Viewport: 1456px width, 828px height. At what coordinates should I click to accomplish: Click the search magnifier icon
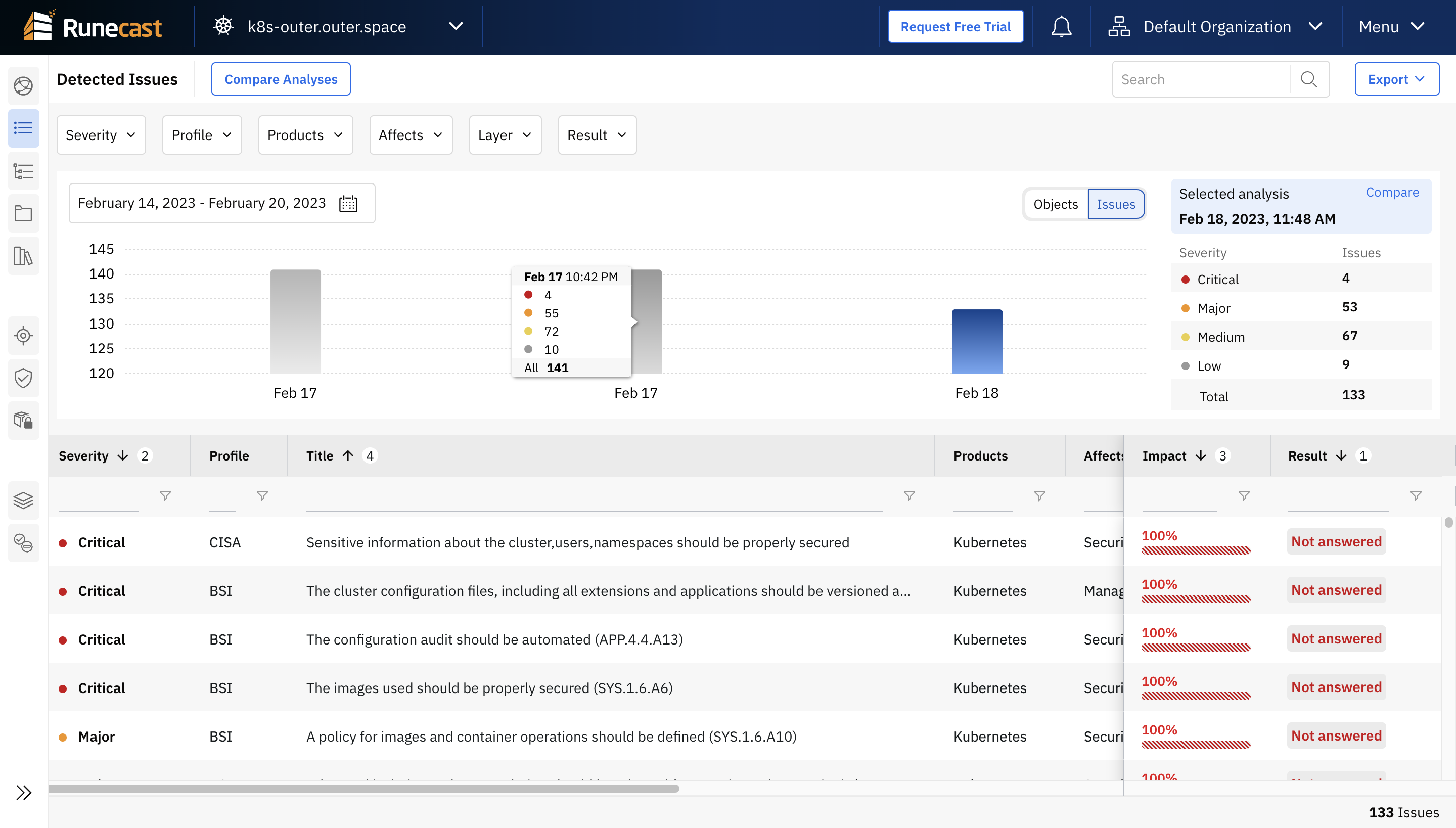pyautogui.click(x=1309, y=80)
